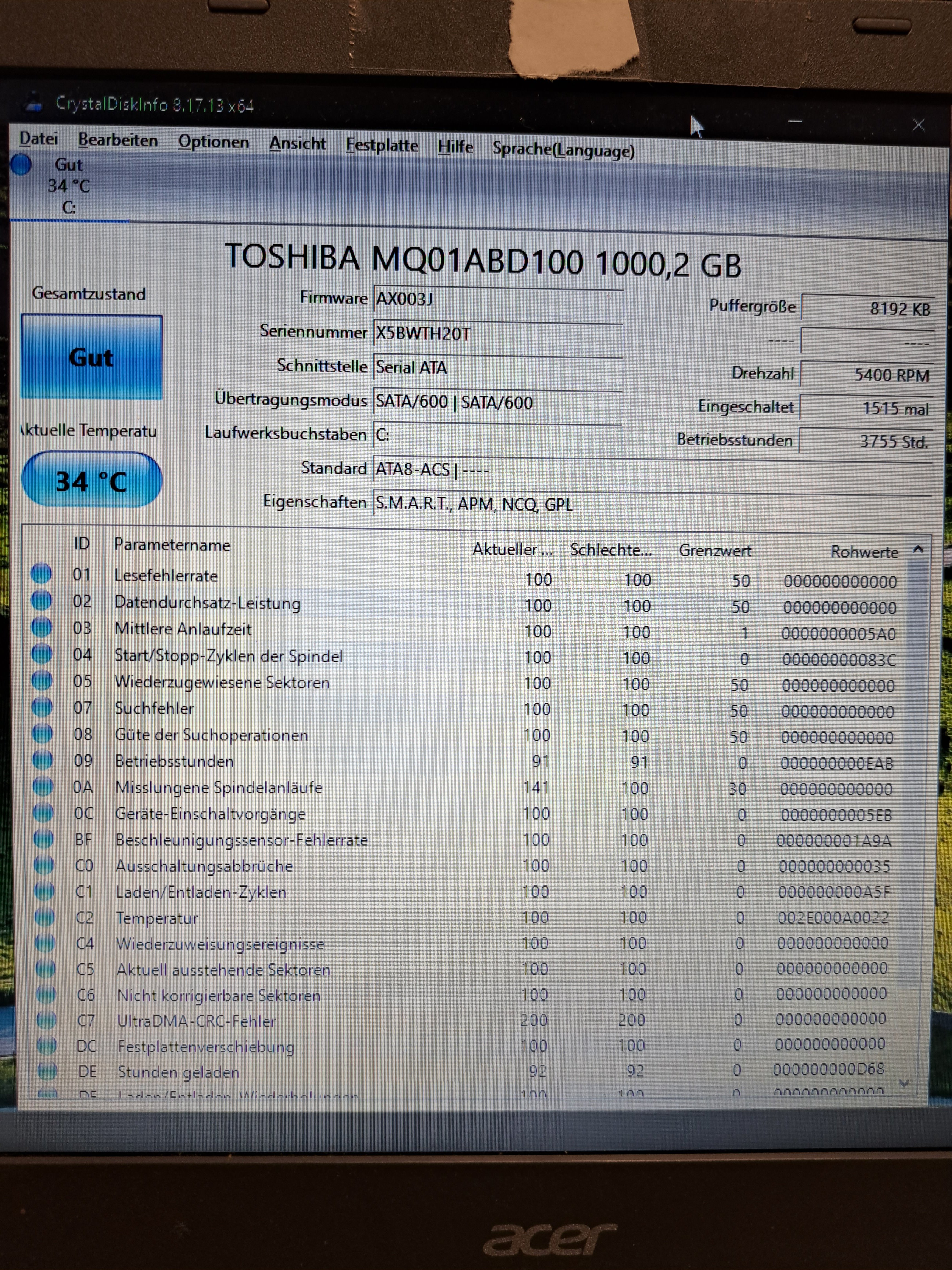Open the Sprache(Language) menu
Screen dimensions: 952x1270
(x=563, y=150)
